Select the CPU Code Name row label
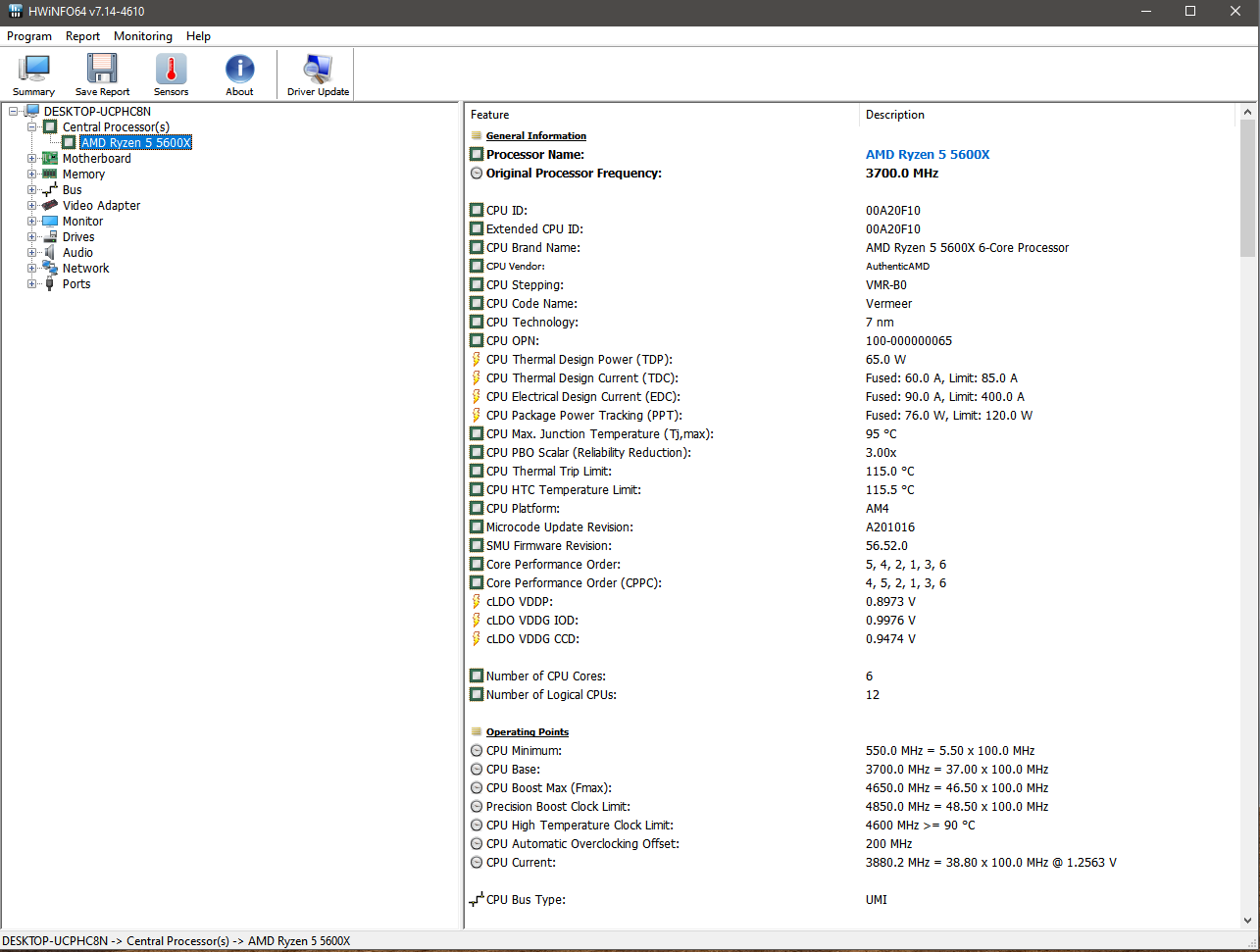This screenshot has width=1260, height=952. click(531, 304)
